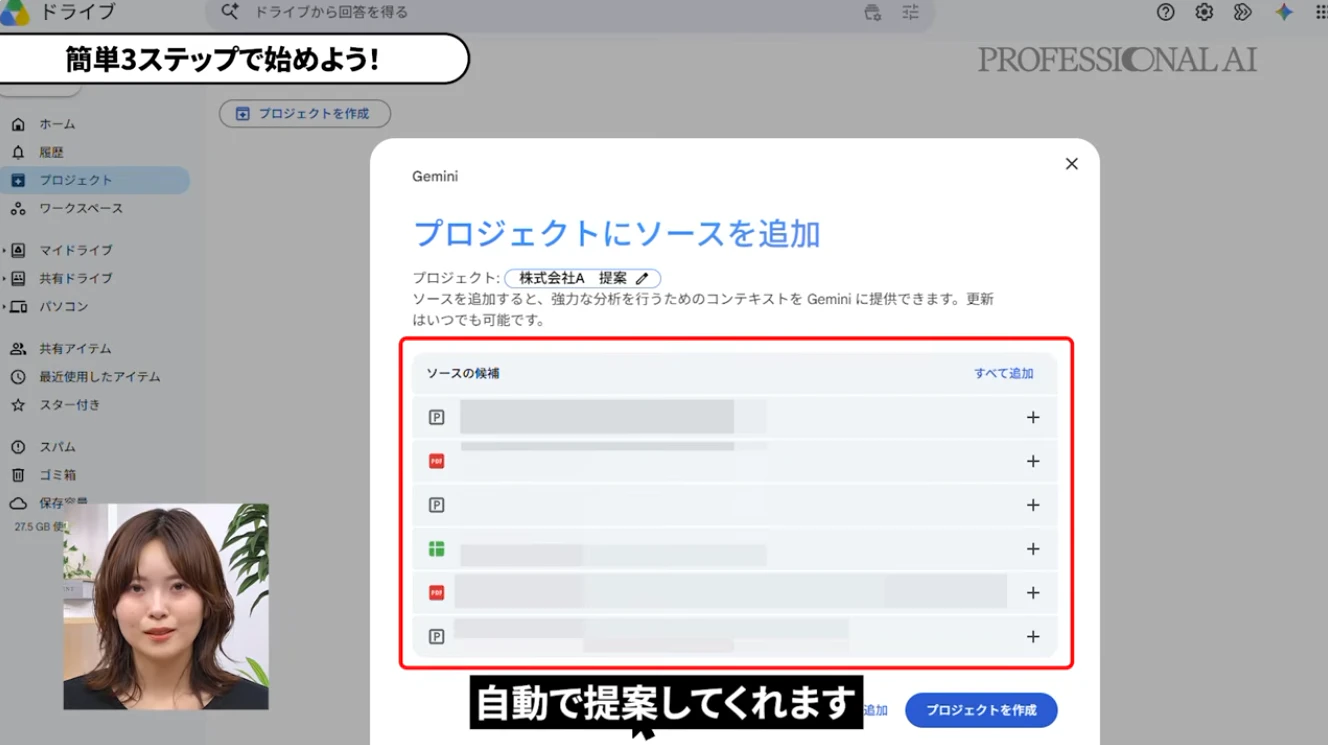Click the Google Drive logo
1328x745 pixels.
point(14,12)
